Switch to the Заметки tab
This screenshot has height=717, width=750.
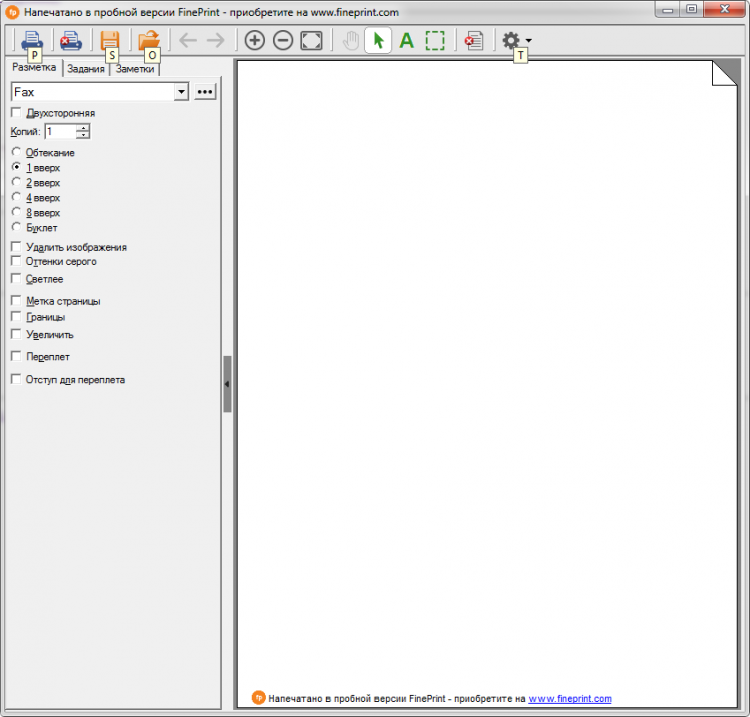(135, 69)
